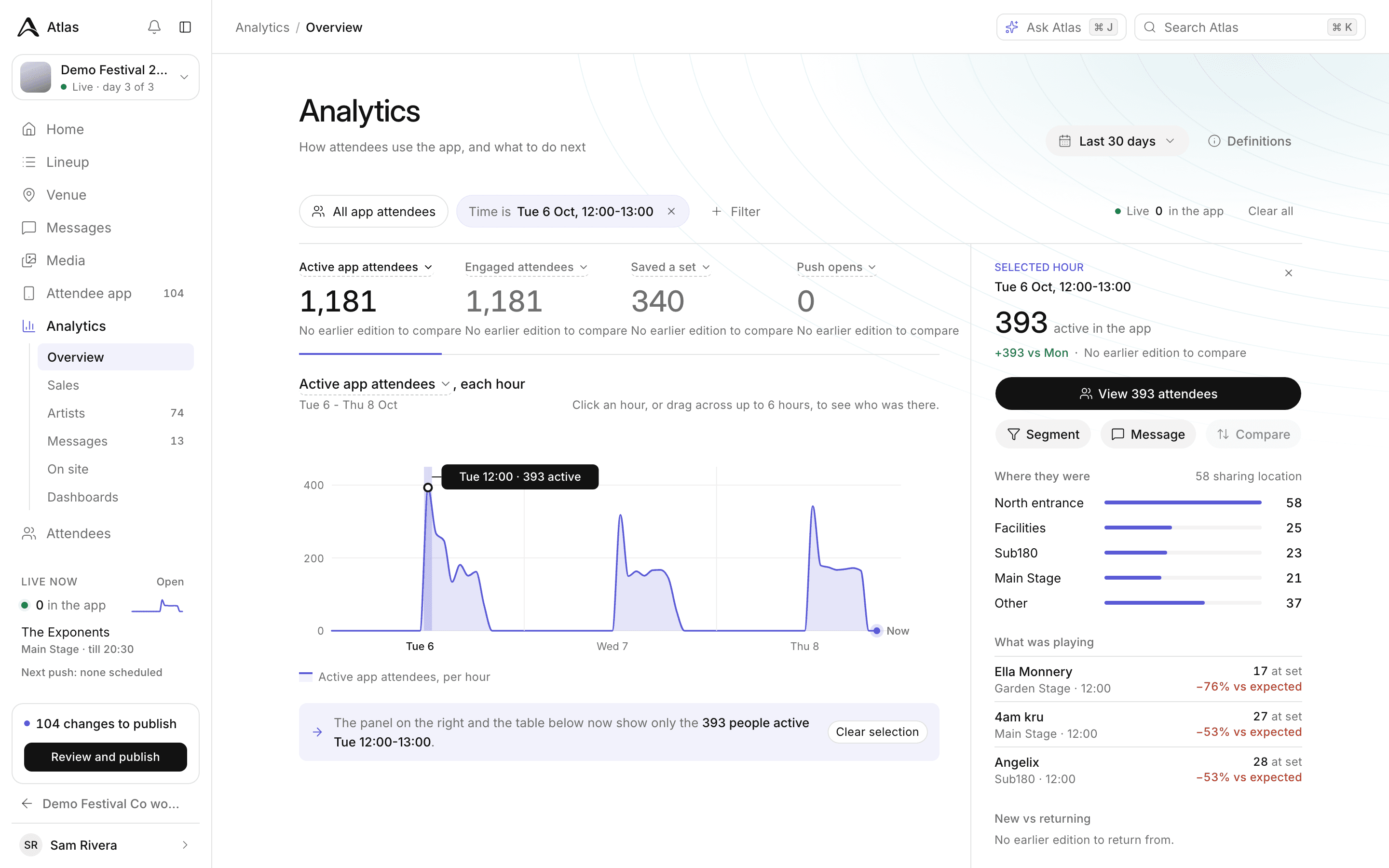Click the Compare button

[1253, 434]
